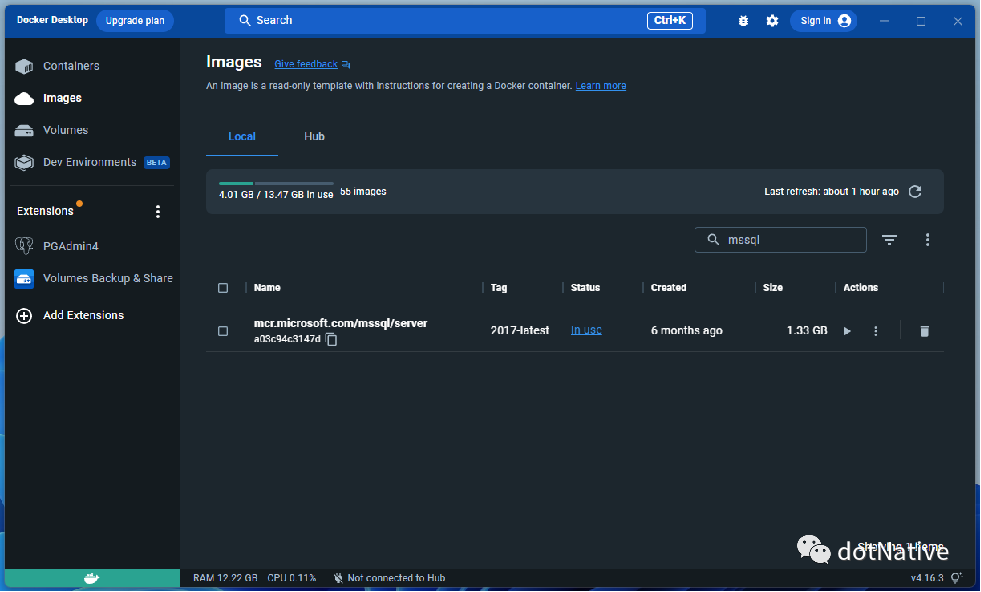Click image name mcr.microsoft.com/mssql/server
Screen dimensions: 981x592
click(340, 324)
